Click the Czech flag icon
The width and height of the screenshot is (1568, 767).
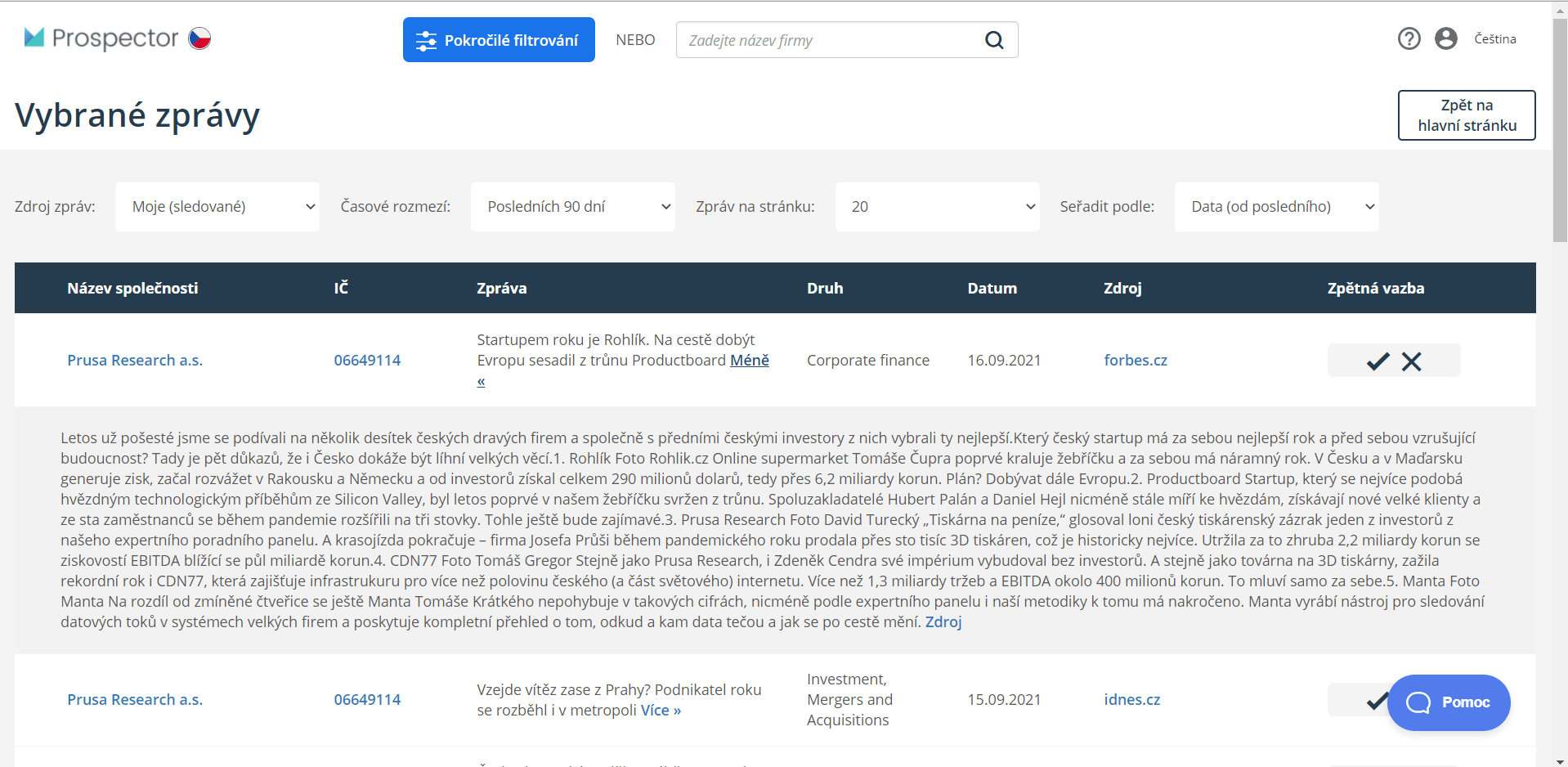coord(200,38)
